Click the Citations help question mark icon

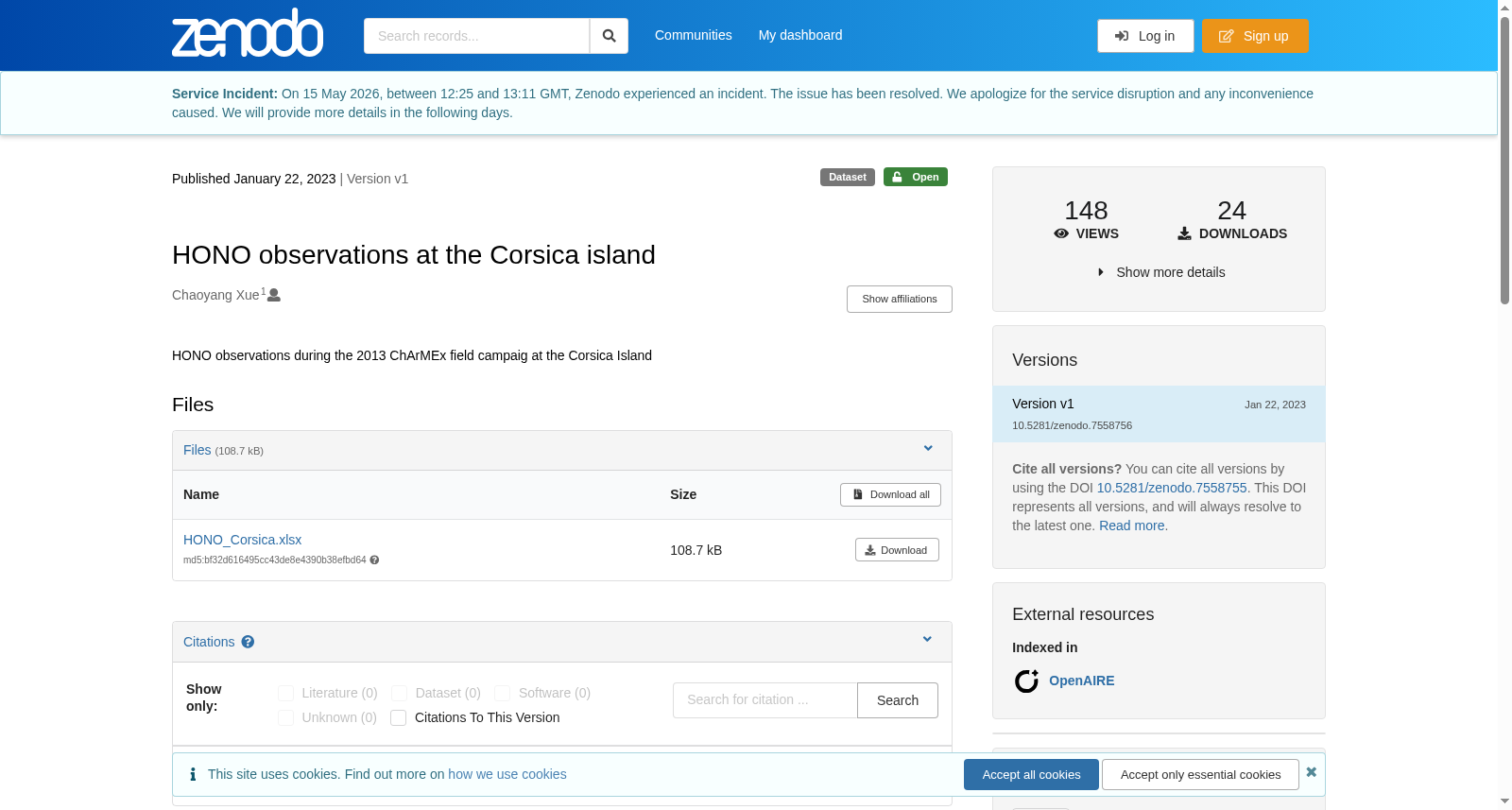(248, 642)
